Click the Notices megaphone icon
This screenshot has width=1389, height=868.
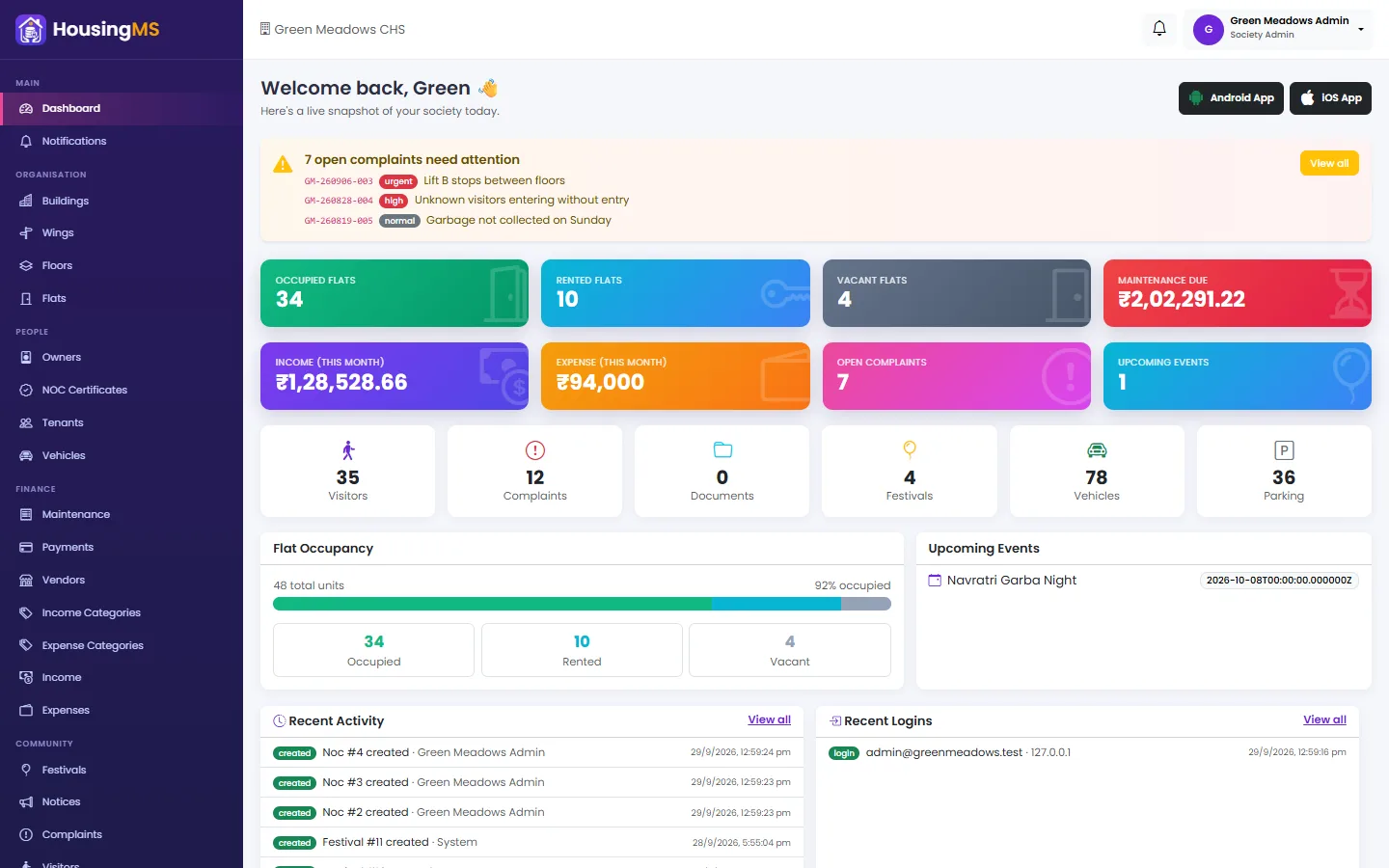[x=26, y=802]
